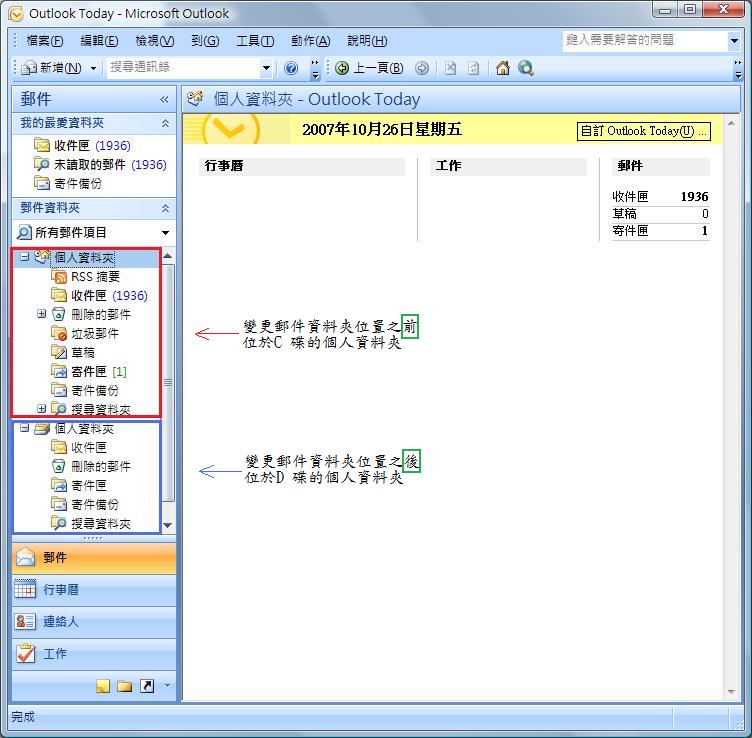Click the 垃圾郵件 junk folder icon
This screenshot has width=752, height=738.
click(59, 333)
